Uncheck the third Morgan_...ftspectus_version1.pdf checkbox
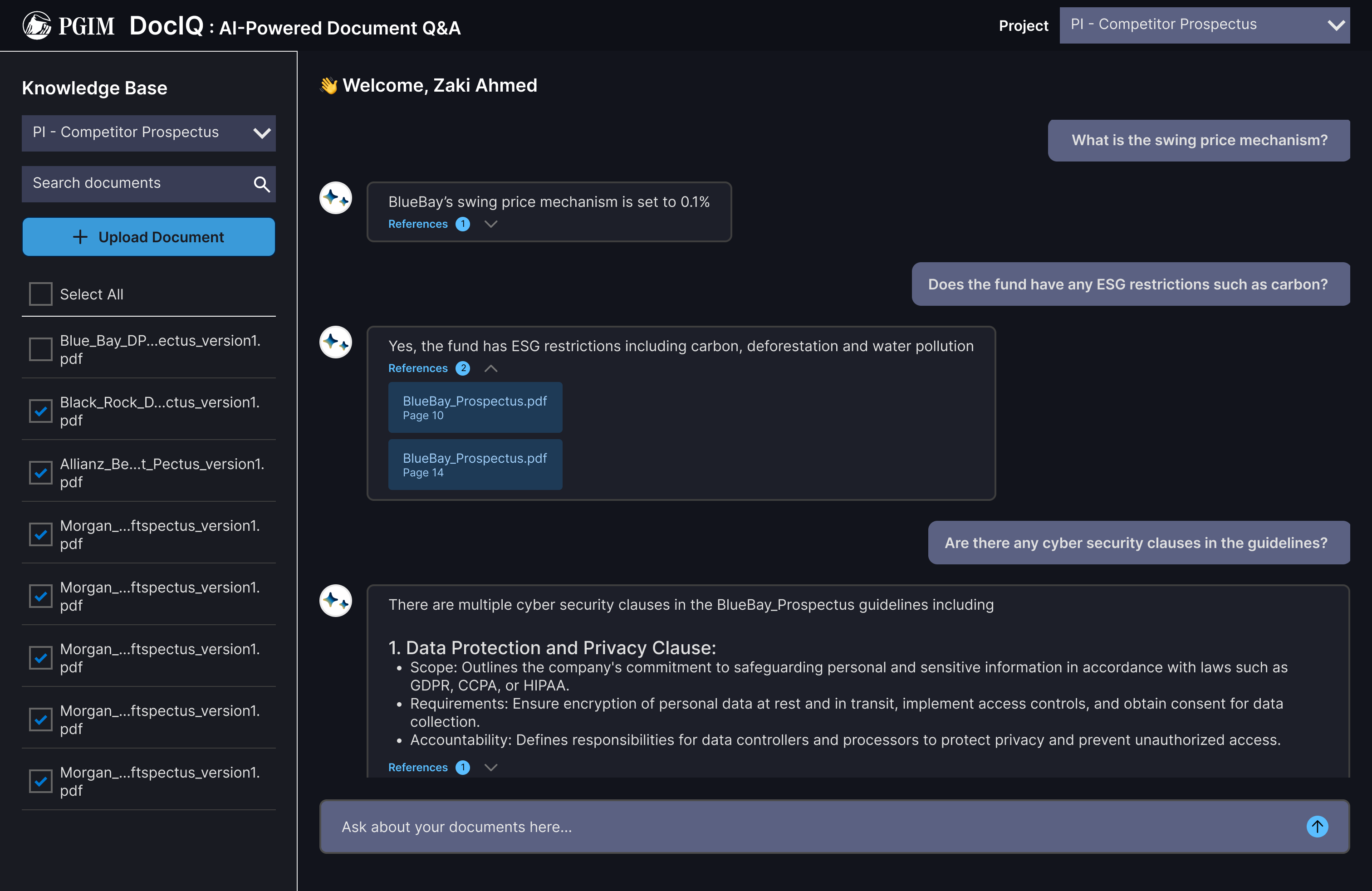 [x=41, y=657]
